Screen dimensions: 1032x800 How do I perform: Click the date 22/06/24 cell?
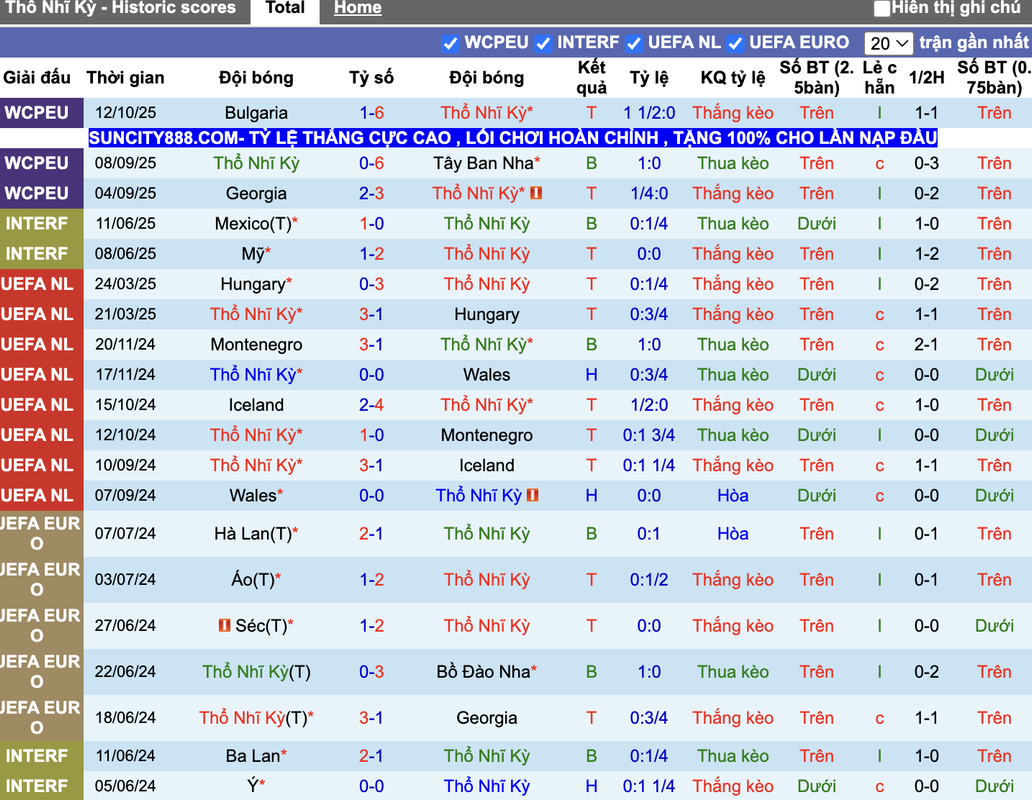125,672
